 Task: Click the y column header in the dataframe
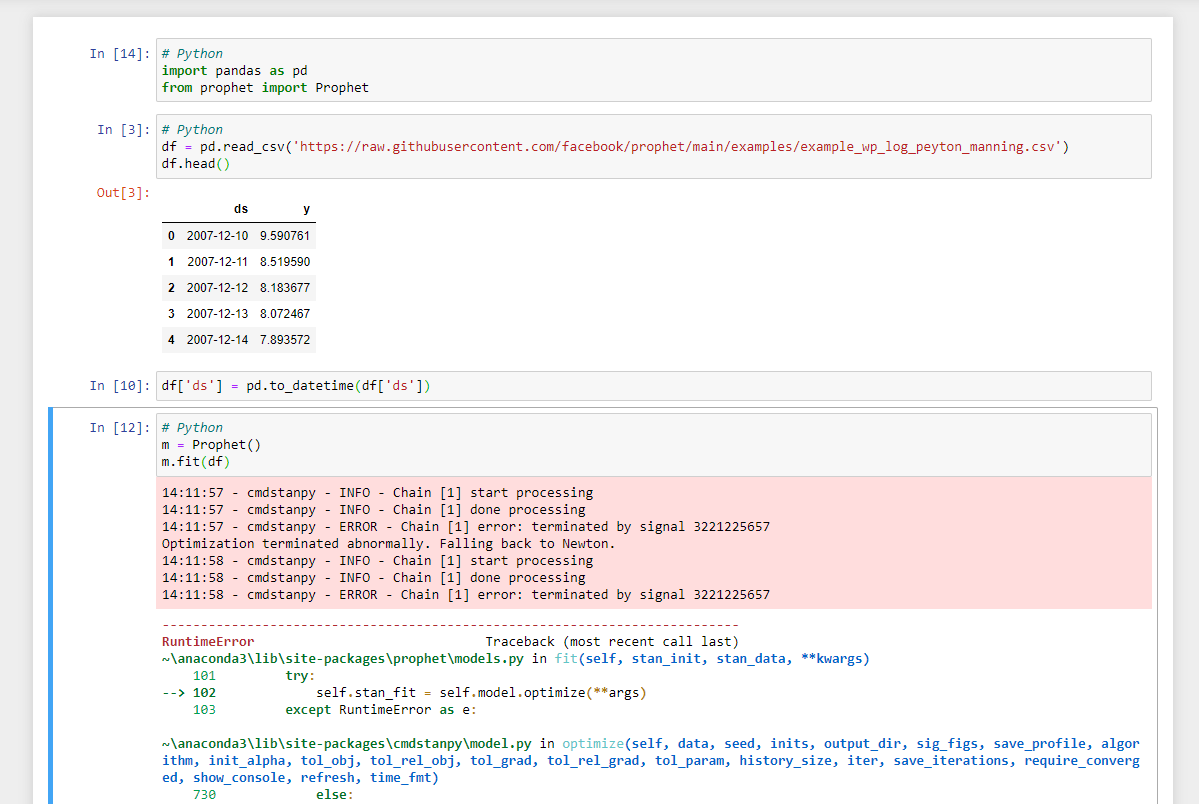coord(306,209)
